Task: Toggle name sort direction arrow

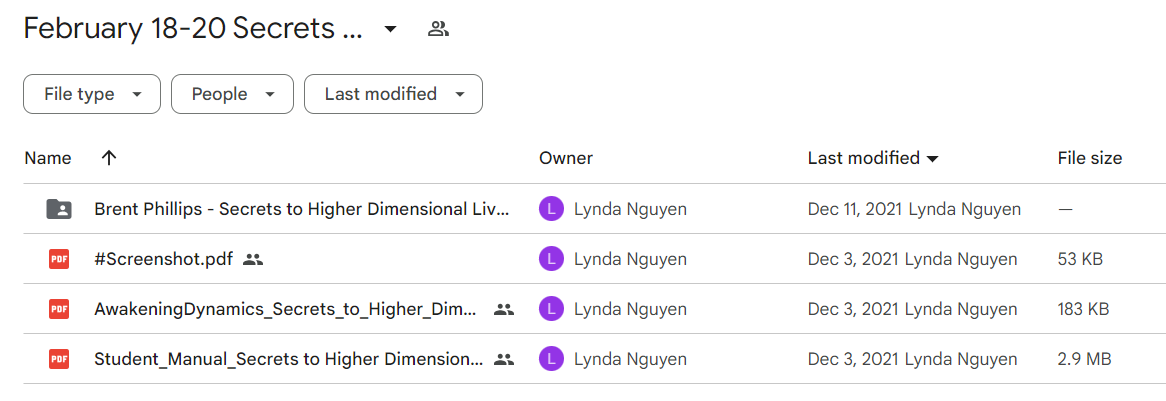Action: pos(109,158)
